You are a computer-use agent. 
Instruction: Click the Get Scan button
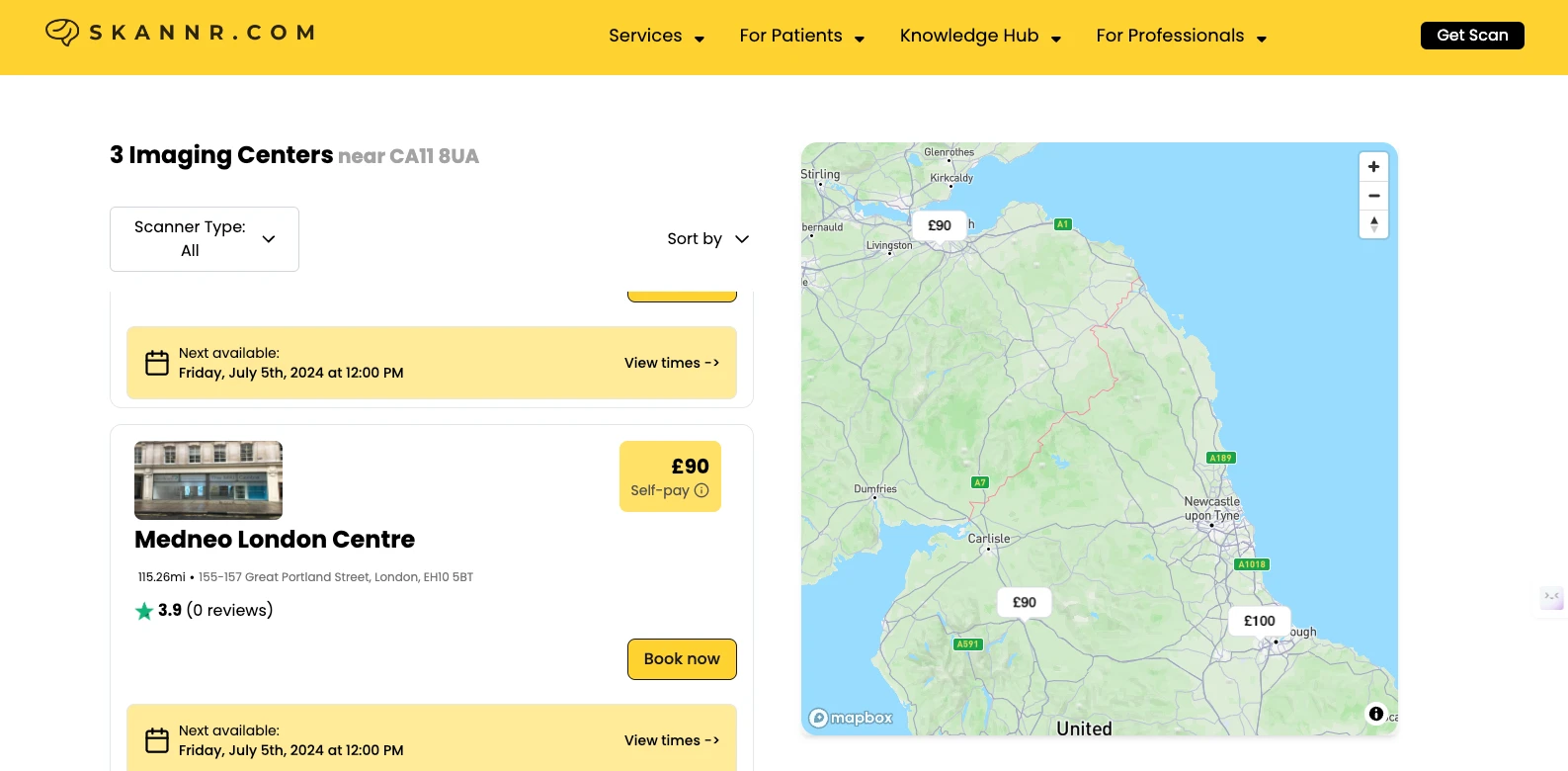coord(1472,36)
